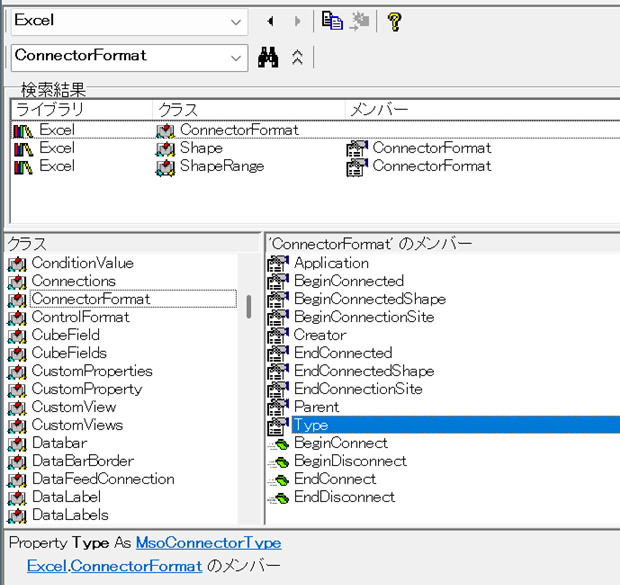Select the EndConnectedShape member
The width and height of the screenshot is (620, 585).
(x=364, y=371)
